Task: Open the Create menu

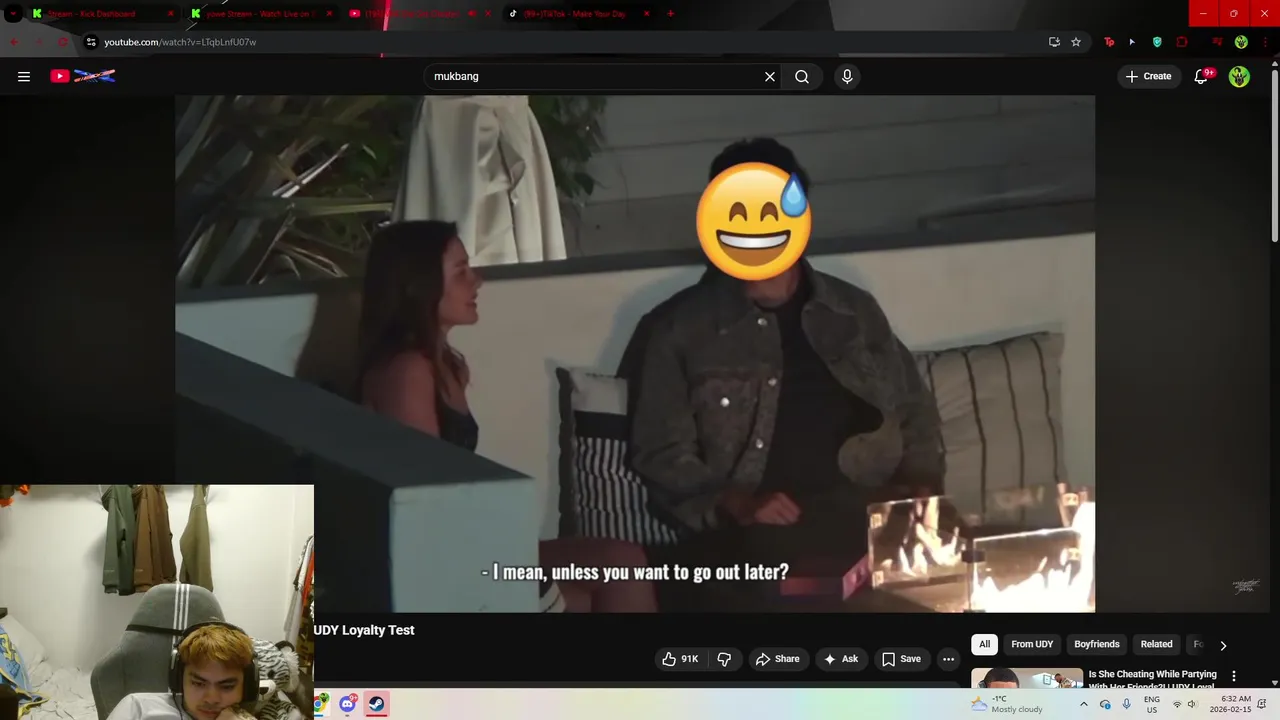Action: tap(1148, 76)
